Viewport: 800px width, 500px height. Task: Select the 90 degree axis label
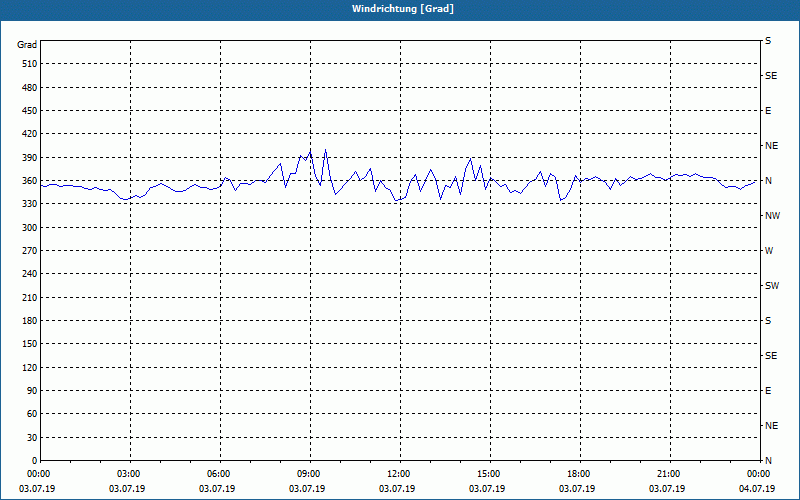(32, 391)
